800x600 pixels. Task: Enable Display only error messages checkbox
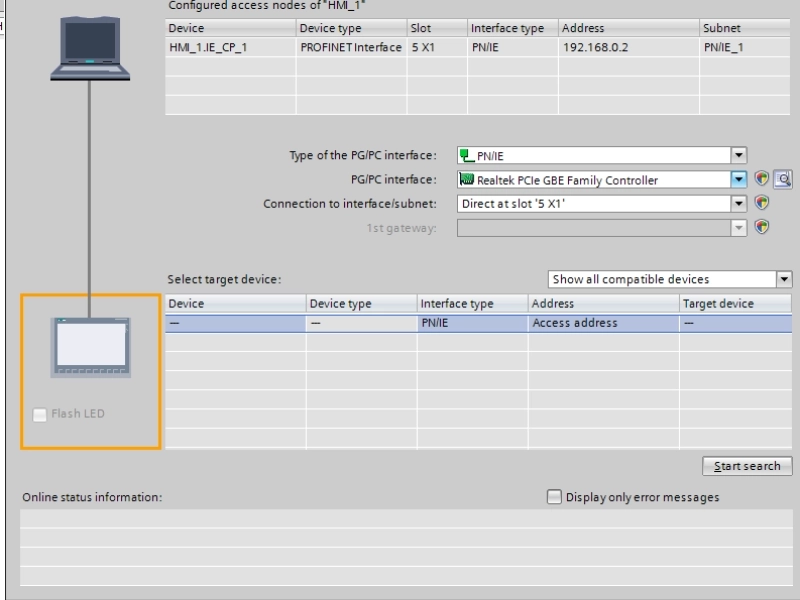(554, 497)
